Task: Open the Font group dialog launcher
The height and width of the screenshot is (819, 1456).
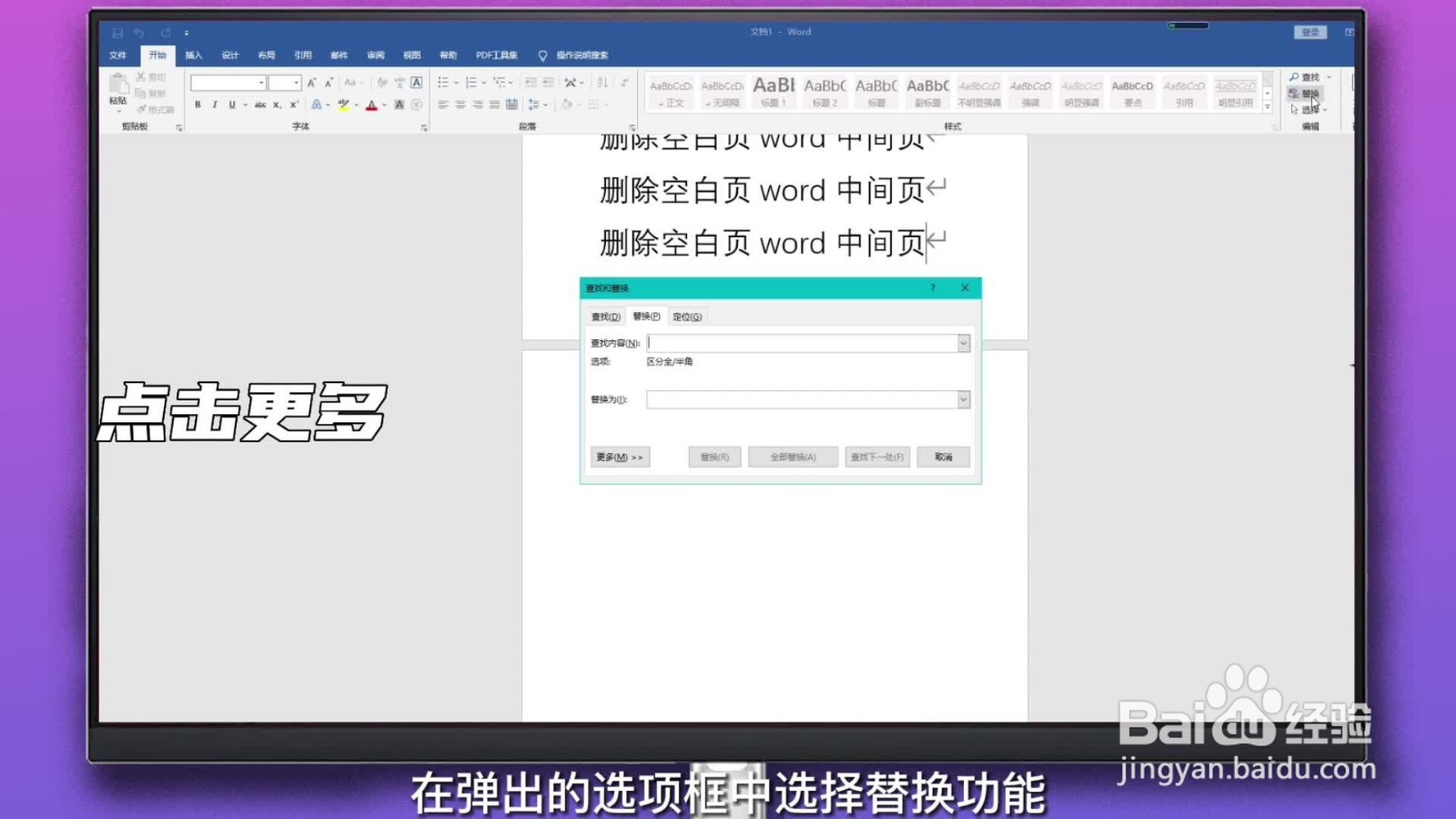Action: click(423, 126)
